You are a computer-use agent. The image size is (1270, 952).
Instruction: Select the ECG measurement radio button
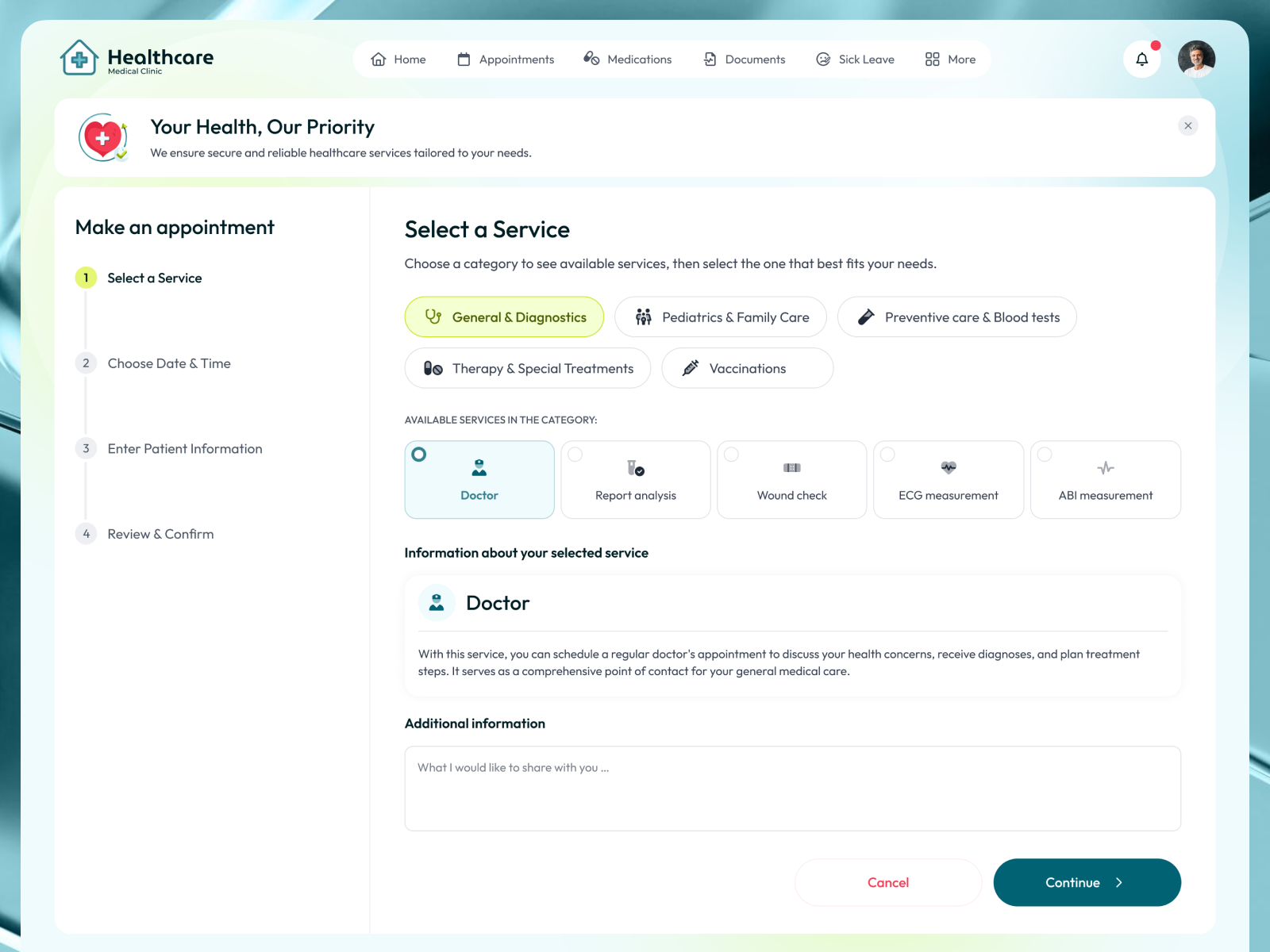[888, 455]
